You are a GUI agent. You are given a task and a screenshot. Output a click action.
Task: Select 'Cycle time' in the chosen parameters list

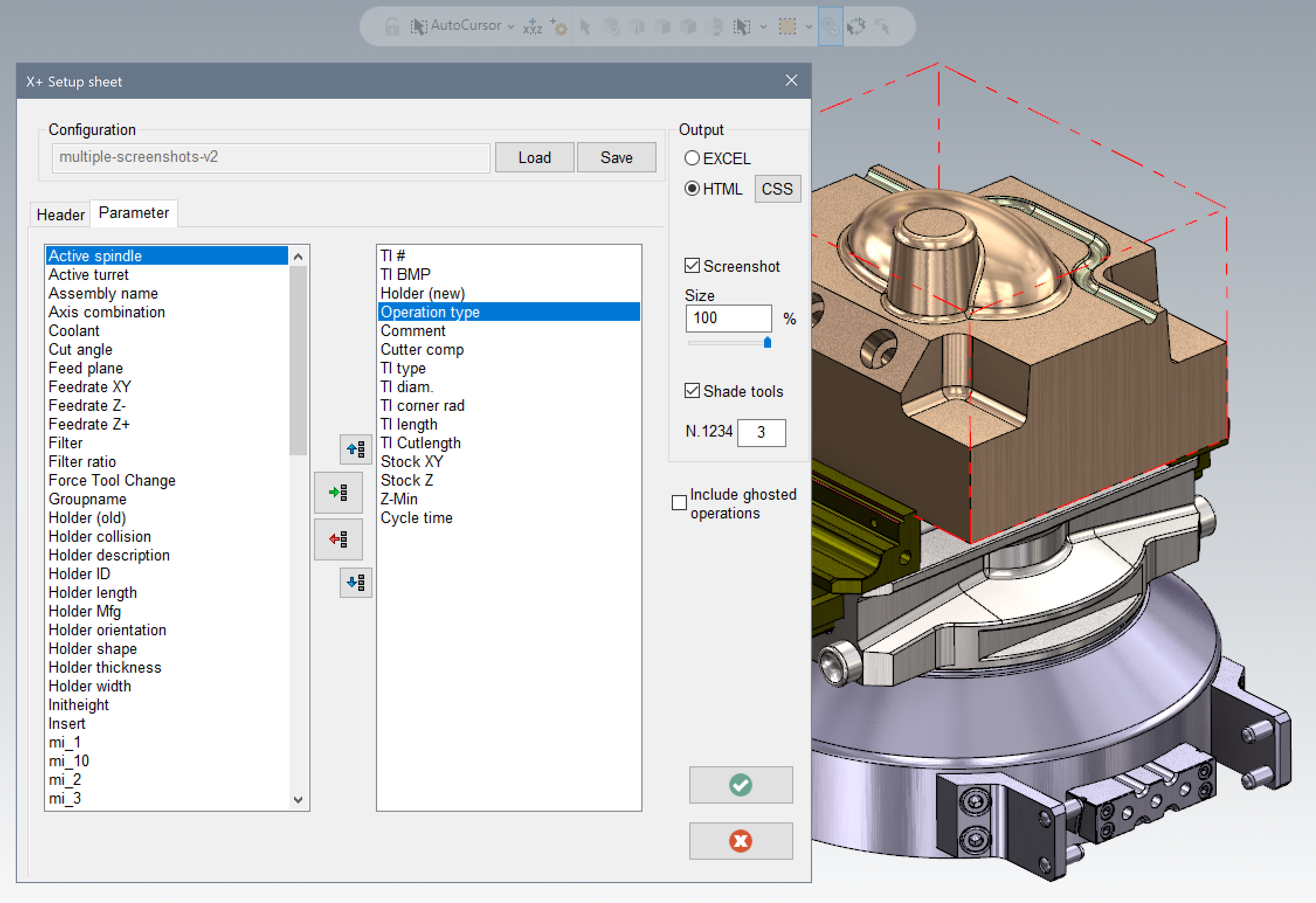[509, 518]
